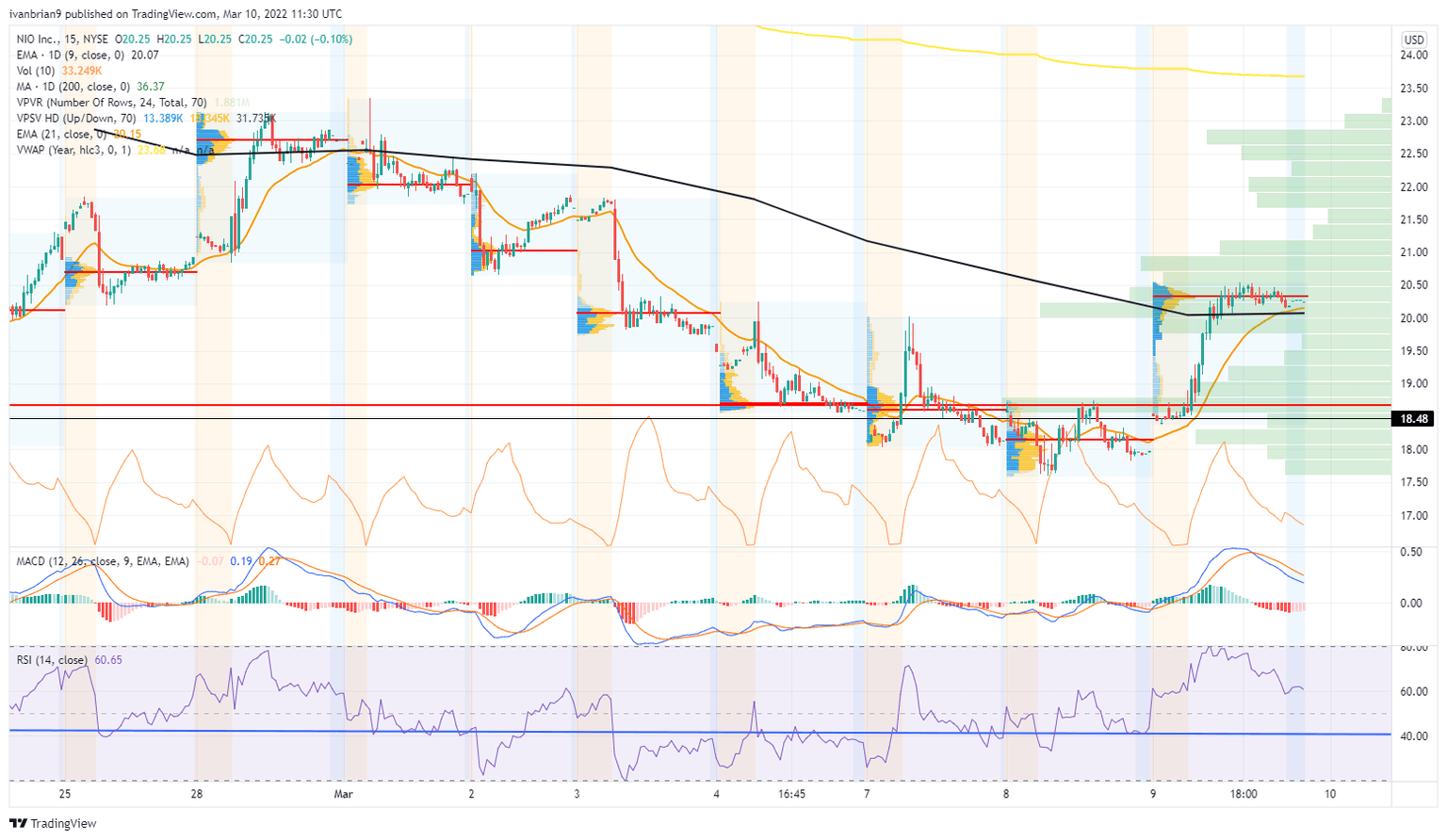This screenshot has width=1447, height=840.
Task: Select the 20.07 EMA value
Action: pos(145,56)
